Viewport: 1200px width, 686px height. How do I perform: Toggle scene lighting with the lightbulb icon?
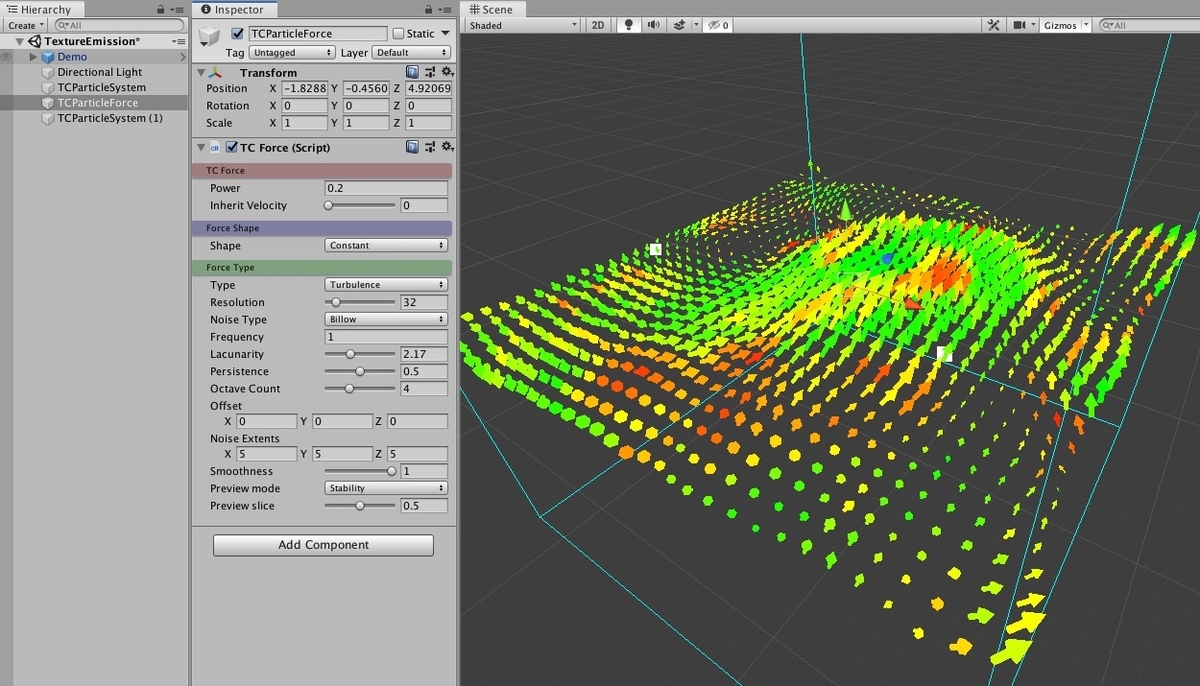(x=629, y=25)
